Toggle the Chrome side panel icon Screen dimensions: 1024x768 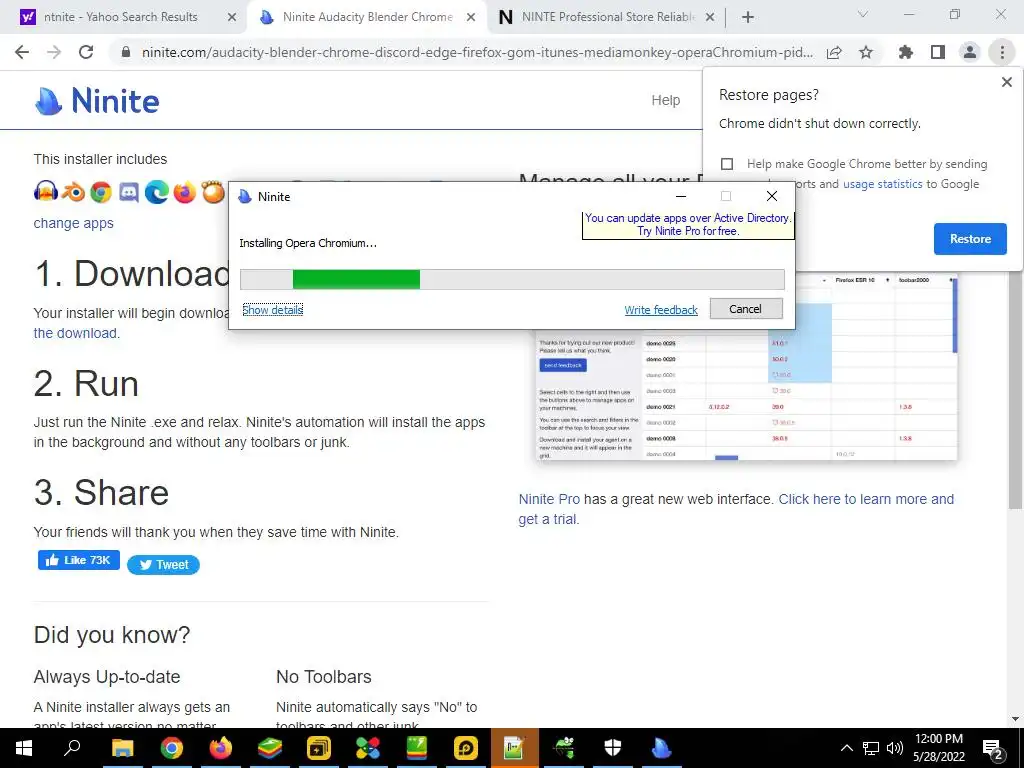938,52
